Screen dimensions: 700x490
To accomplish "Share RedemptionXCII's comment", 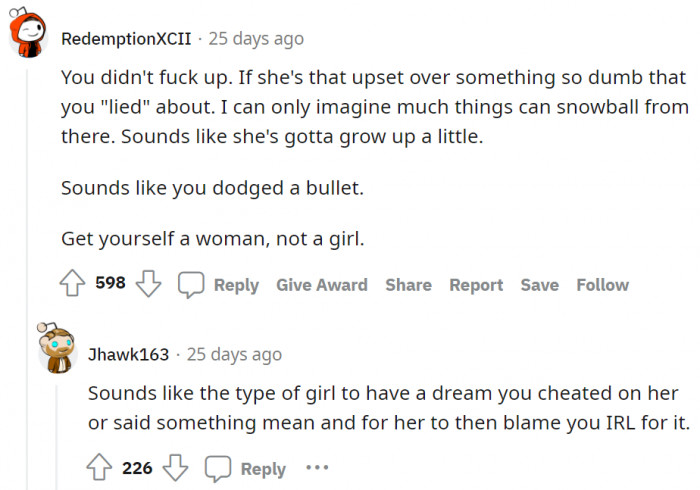I will (408, 285).
